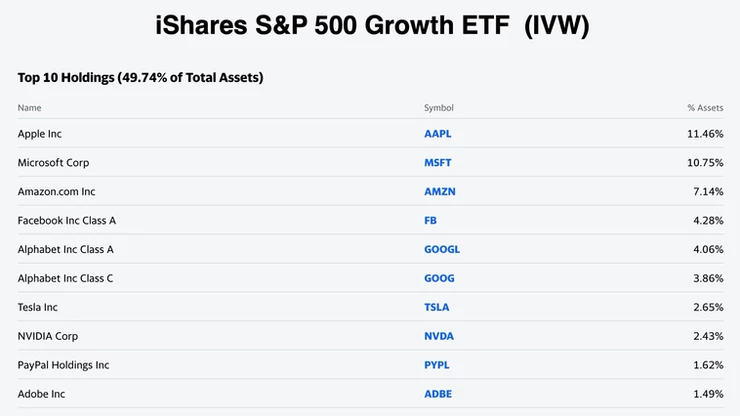Click the ADBE symbol link
Image resolution: width=740 pixels, height=416 pixels.
[x=438, y=394]
